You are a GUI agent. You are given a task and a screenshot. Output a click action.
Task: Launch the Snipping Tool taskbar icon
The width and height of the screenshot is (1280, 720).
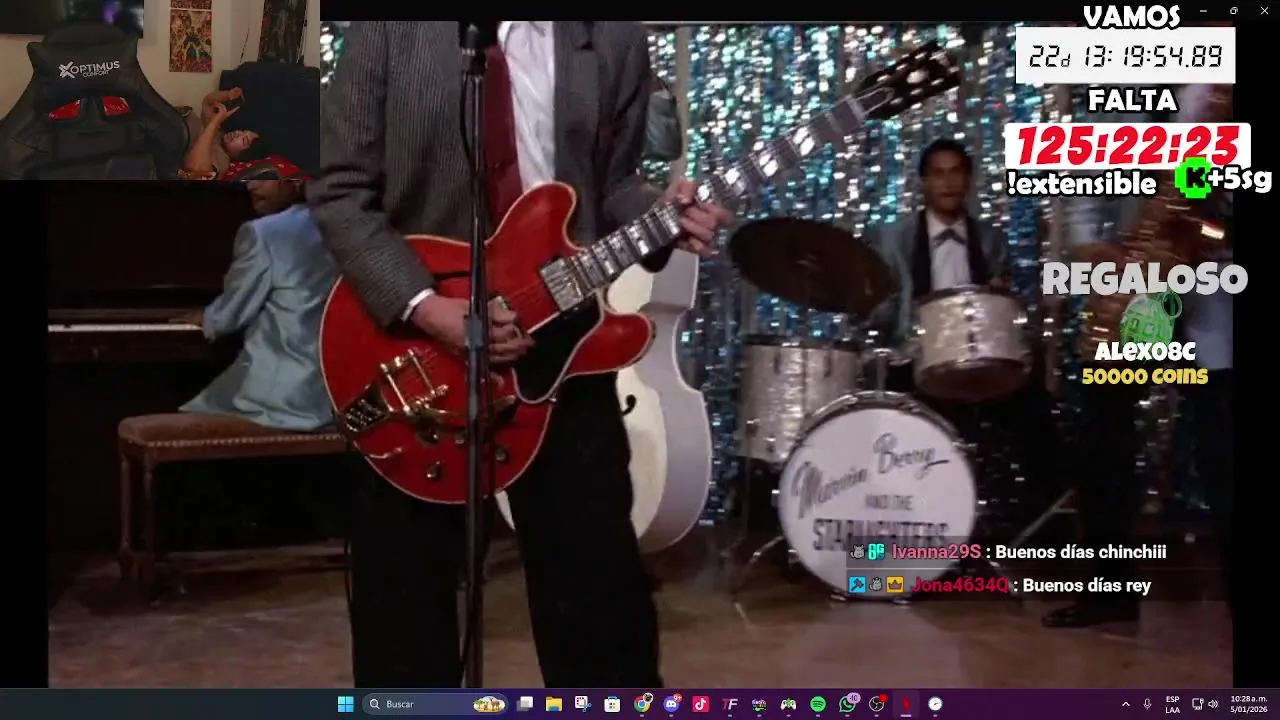583,704
